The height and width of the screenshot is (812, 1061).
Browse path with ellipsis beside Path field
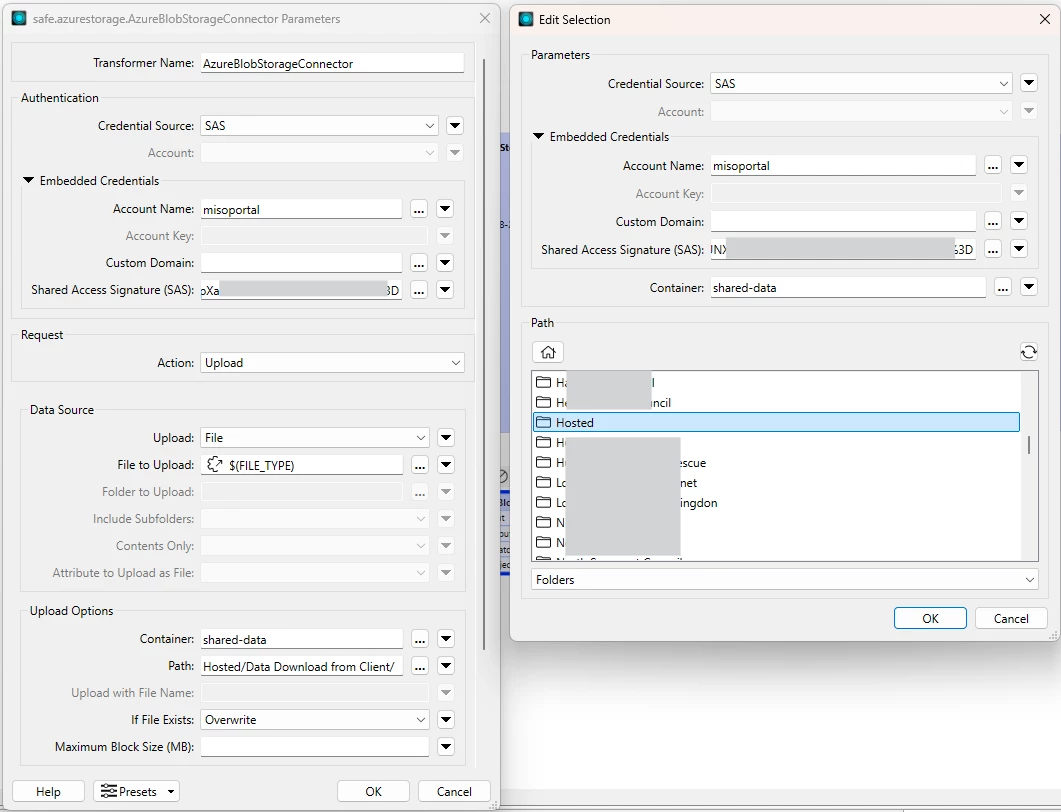click(420, 666)
